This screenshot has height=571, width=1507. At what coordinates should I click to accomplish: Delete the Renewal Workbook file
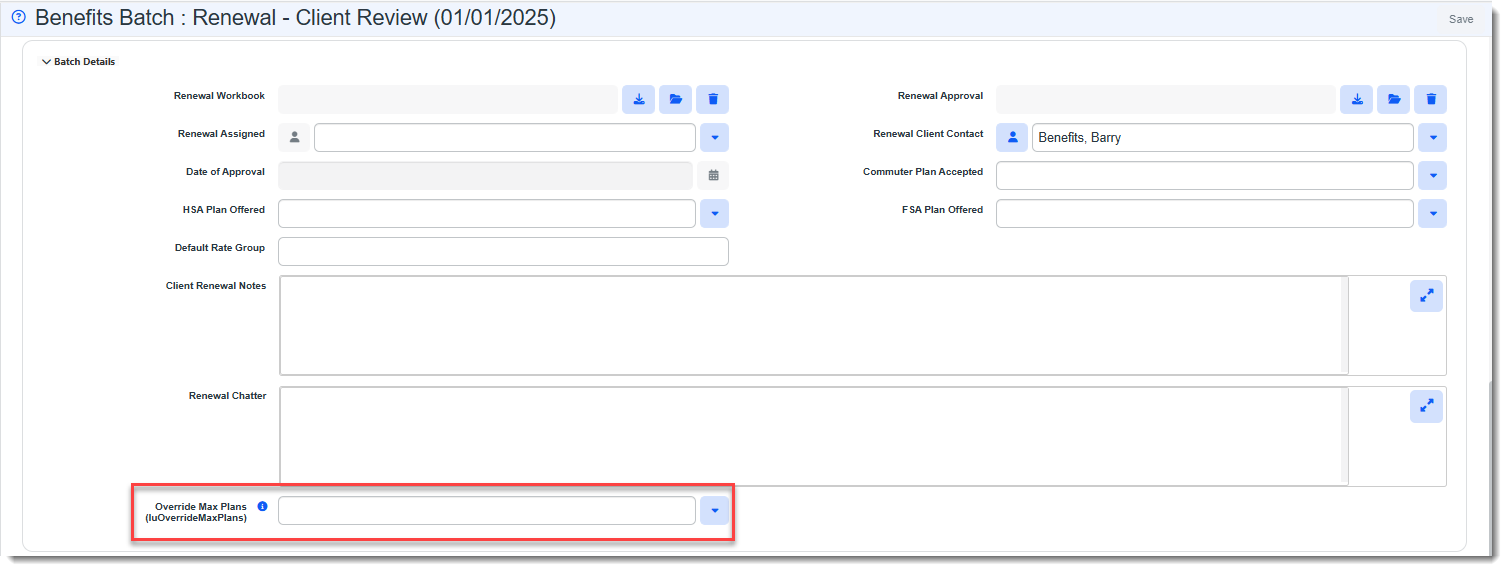tap(713, 99)
